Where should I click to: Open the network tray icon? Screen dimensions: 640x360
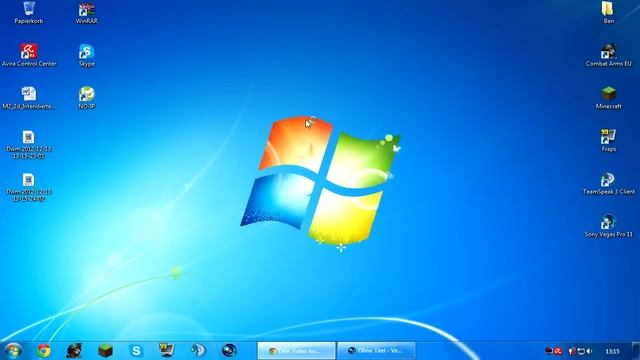tap(580, 351)
